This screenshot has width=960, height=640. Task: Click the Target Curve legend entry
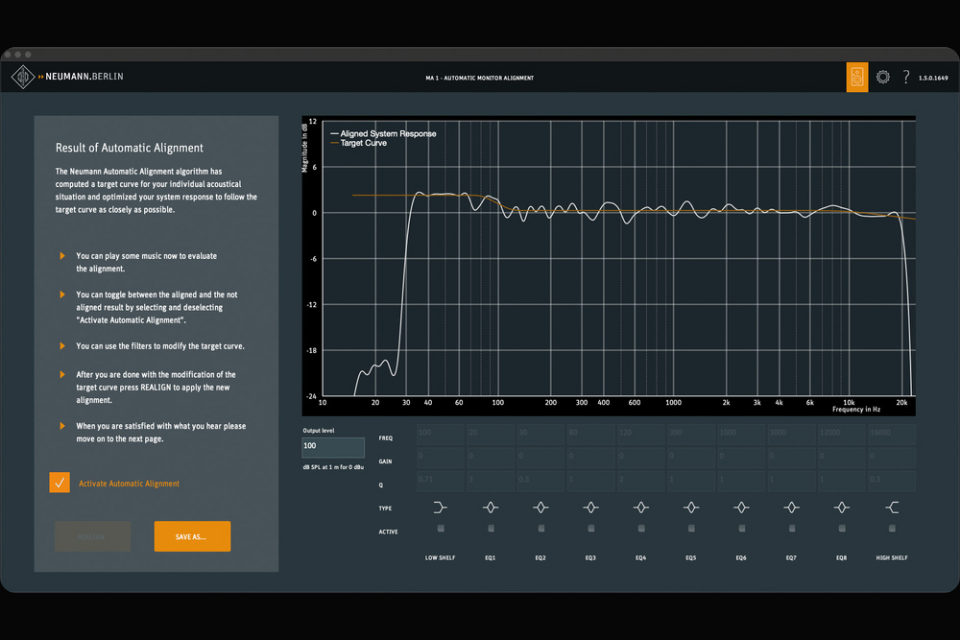(359, 143)
